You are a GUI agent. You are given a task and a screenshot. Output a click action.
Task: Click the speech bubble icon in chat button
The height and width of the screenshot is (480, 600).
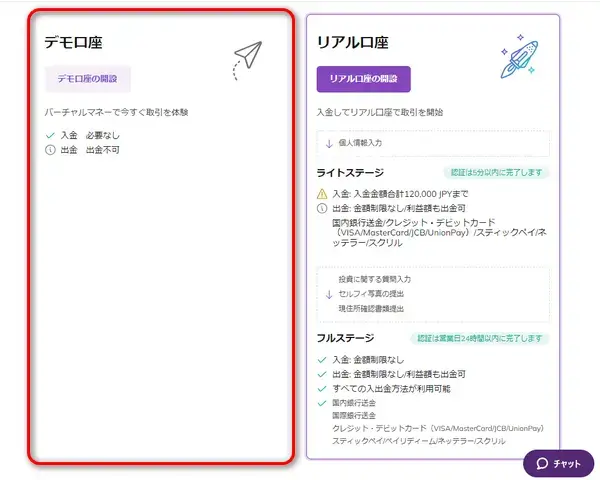(542, 464)
